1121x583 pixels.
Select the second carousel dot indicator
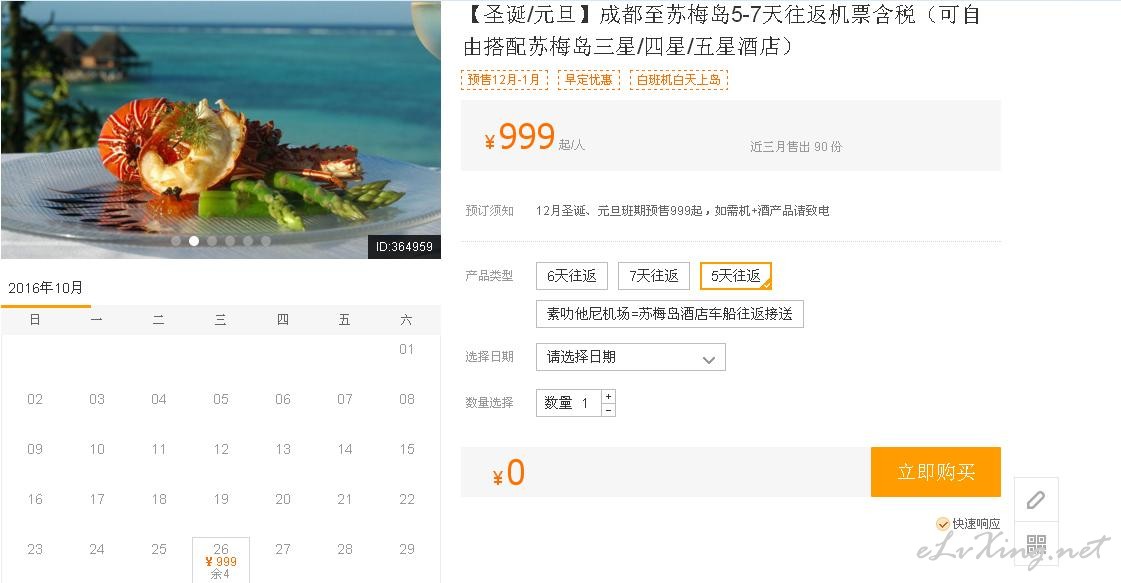pos(194,241)
